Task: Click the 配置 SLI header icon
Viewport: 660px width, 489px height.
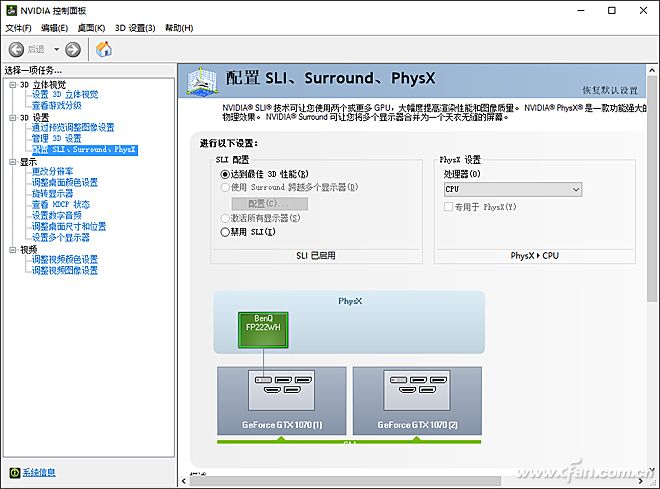Action: (202, 80)
